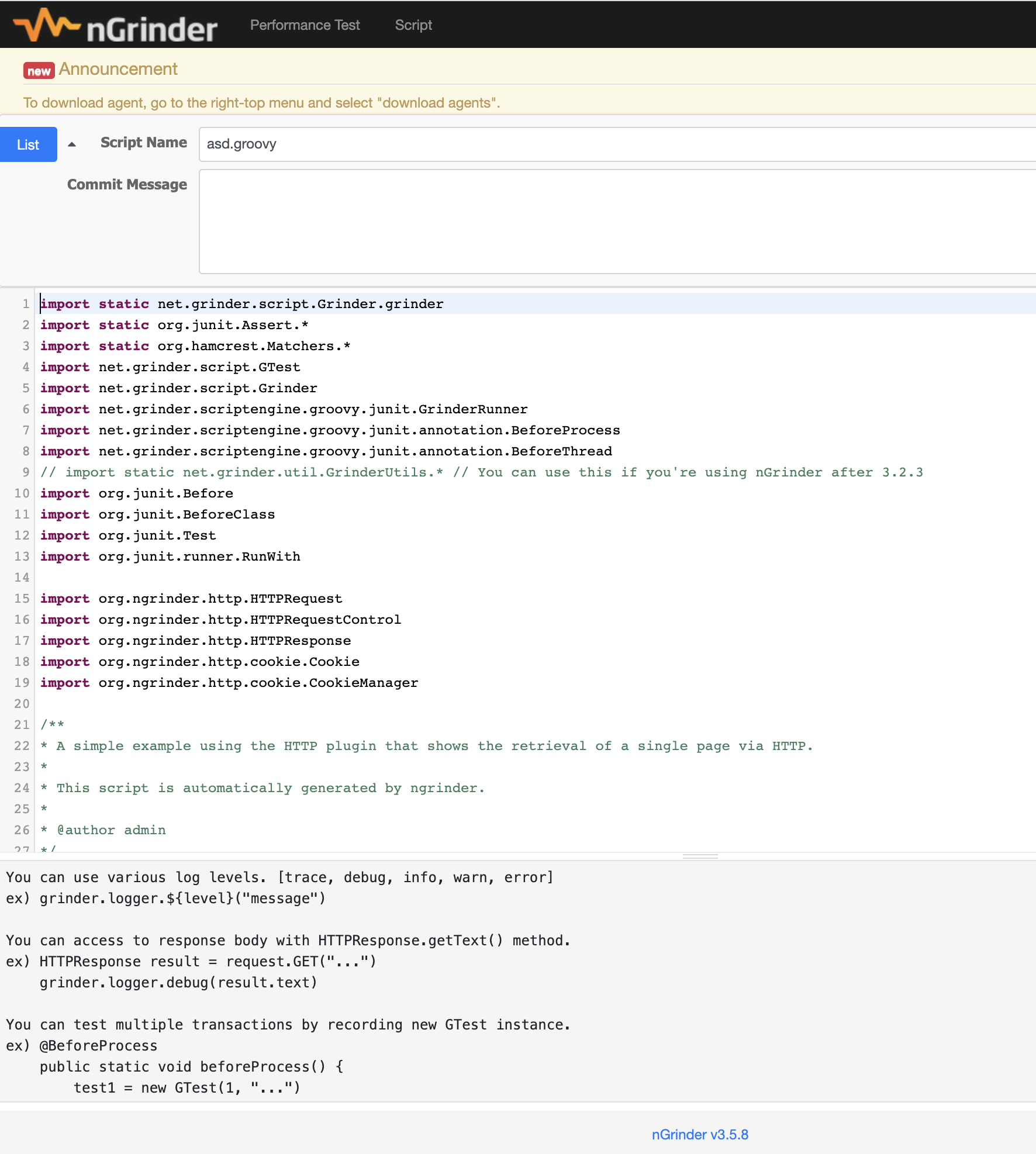Click the resize handle above the tips panel
Screen dimensions: 1036x1154
pos(700,856)
